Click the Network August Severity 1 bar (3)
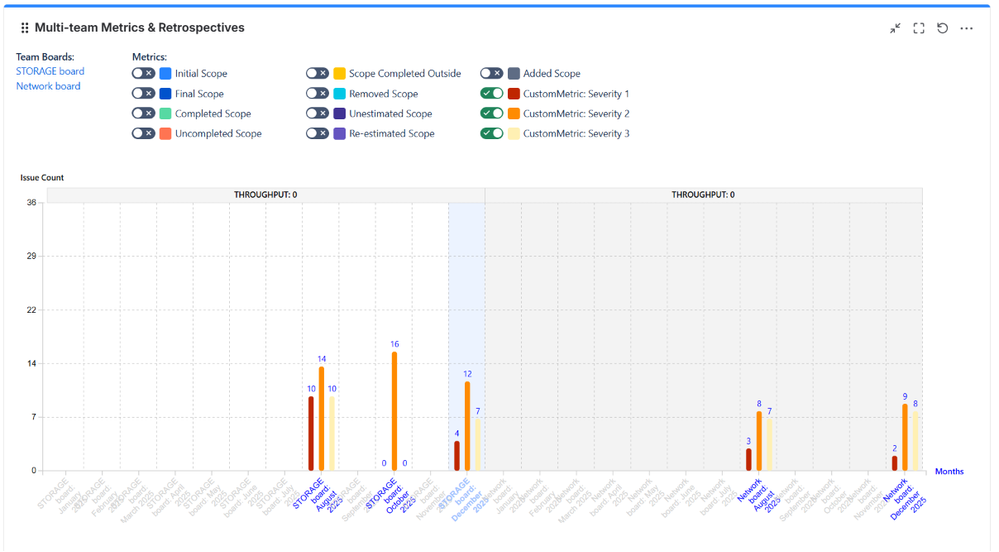Image resolution: width=999 pixels, height=552 pixels. click(749, 460)
